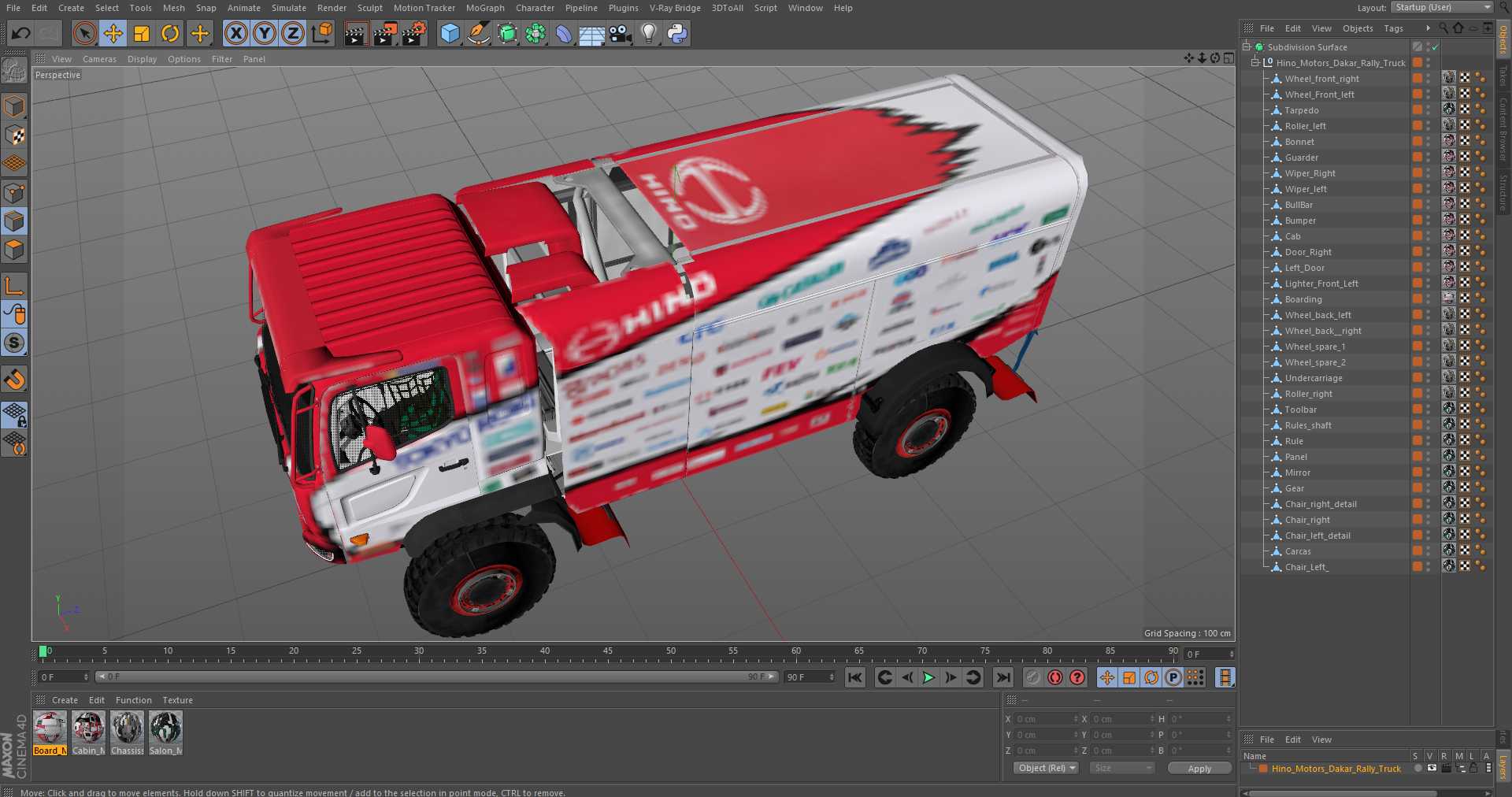
Task: Select the Chair_left_detail object
Action: pyautogui.click(x=1317, y=536)
